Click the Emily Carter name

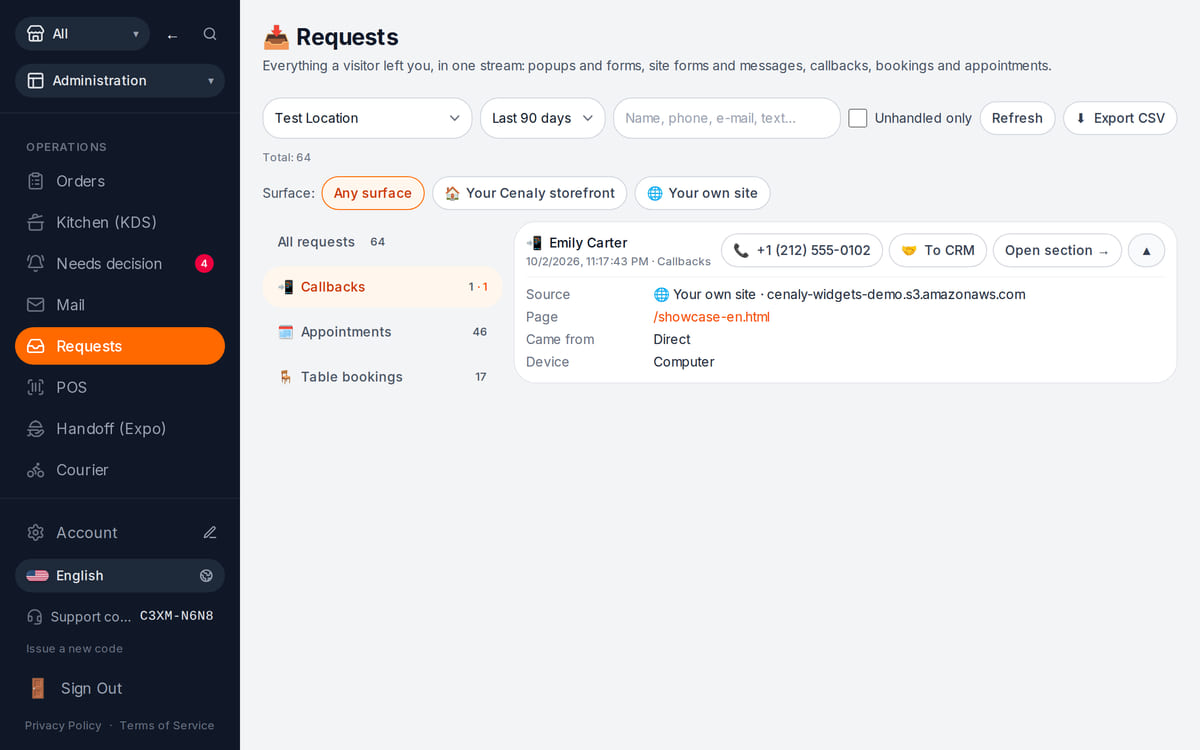[x=588, y=243]
